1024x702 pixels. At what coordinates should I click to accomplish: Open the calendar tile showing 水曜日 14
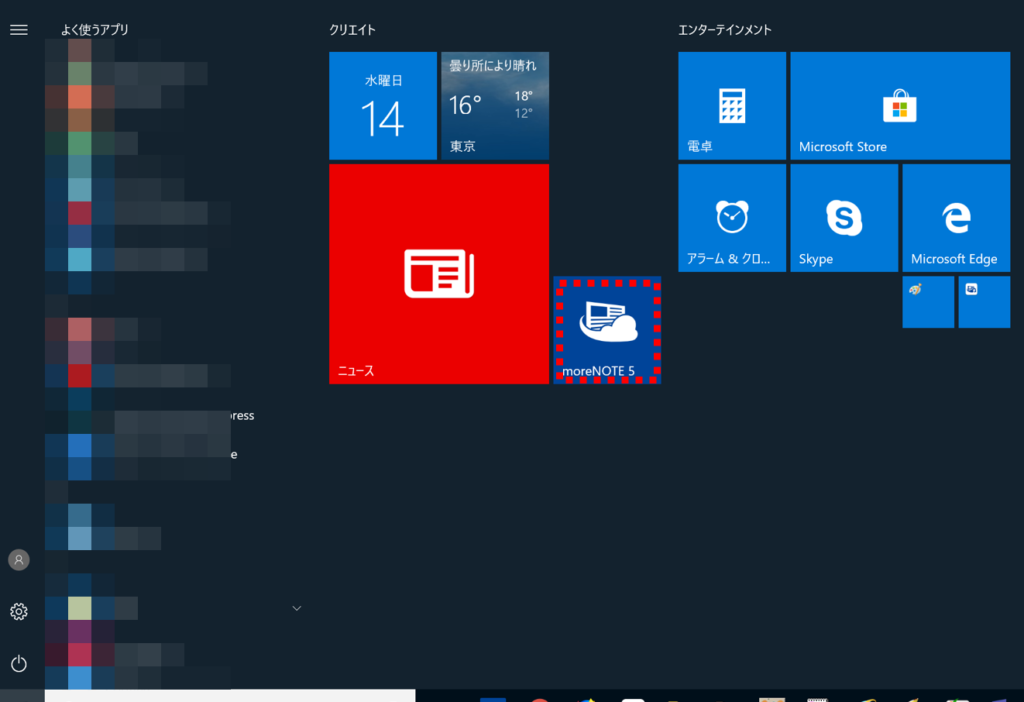[x=383, y=106]
